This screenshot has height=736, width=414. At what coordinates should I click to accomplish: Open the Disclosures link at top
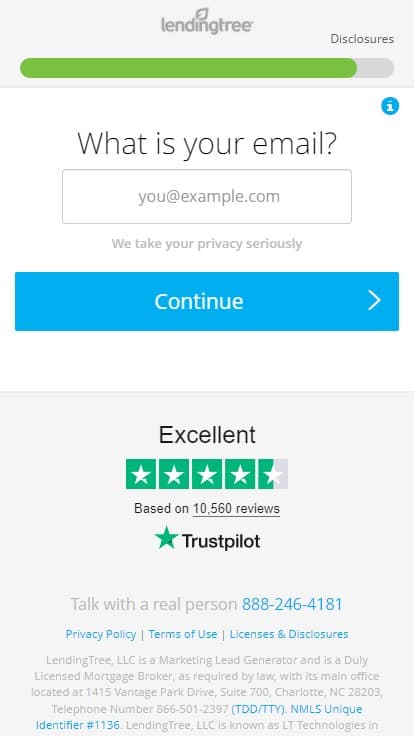pos(362,39)
